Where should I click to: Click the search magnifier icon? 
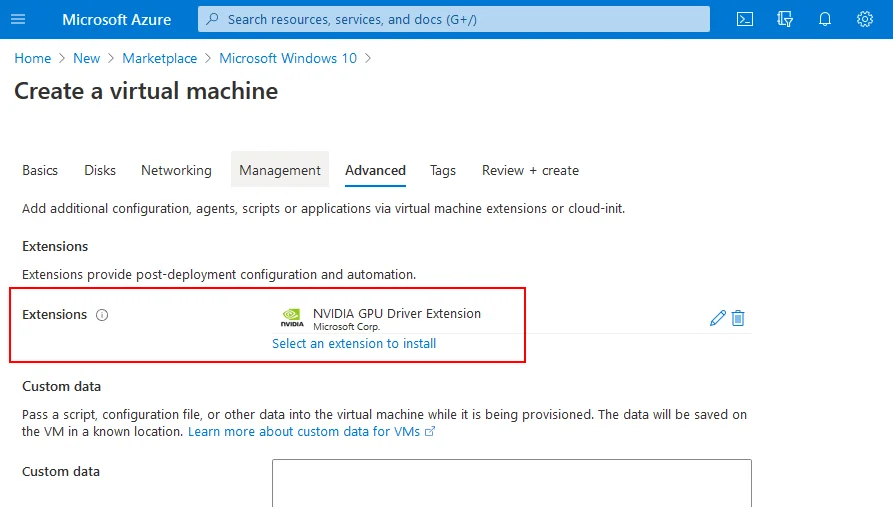tap(212, 19)
